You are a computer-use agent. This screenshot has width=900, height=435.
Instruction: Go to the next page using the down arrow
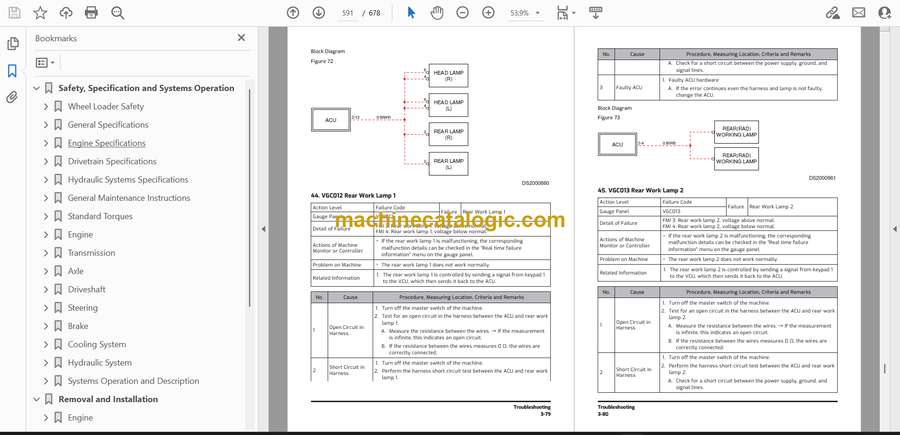[x=319, y=13]
